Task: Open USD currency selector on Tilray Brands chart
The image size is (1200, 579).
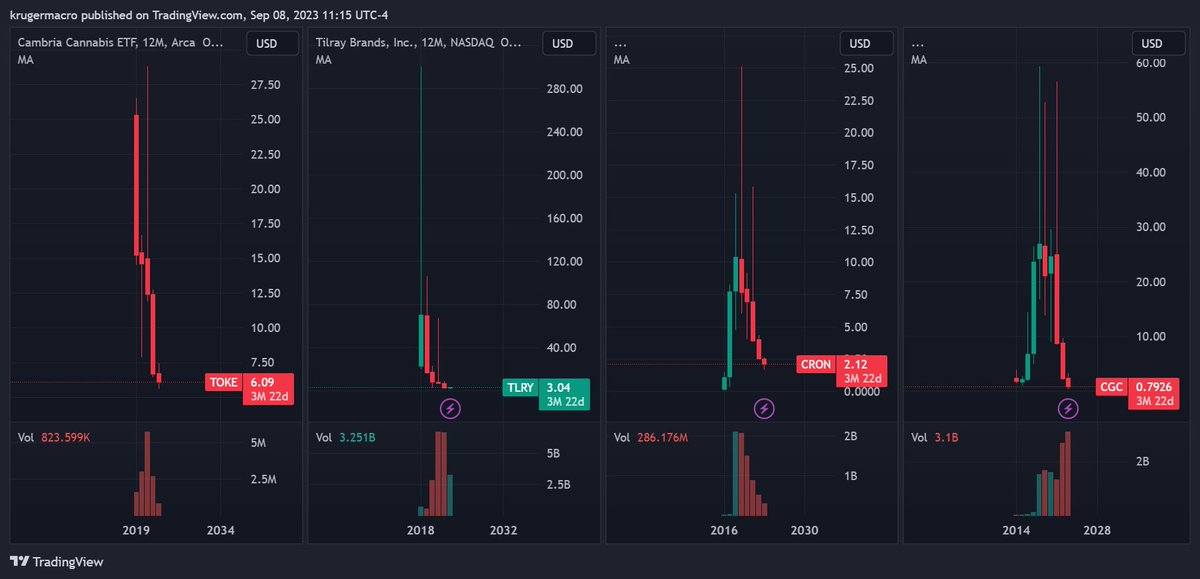Action: 568,43
